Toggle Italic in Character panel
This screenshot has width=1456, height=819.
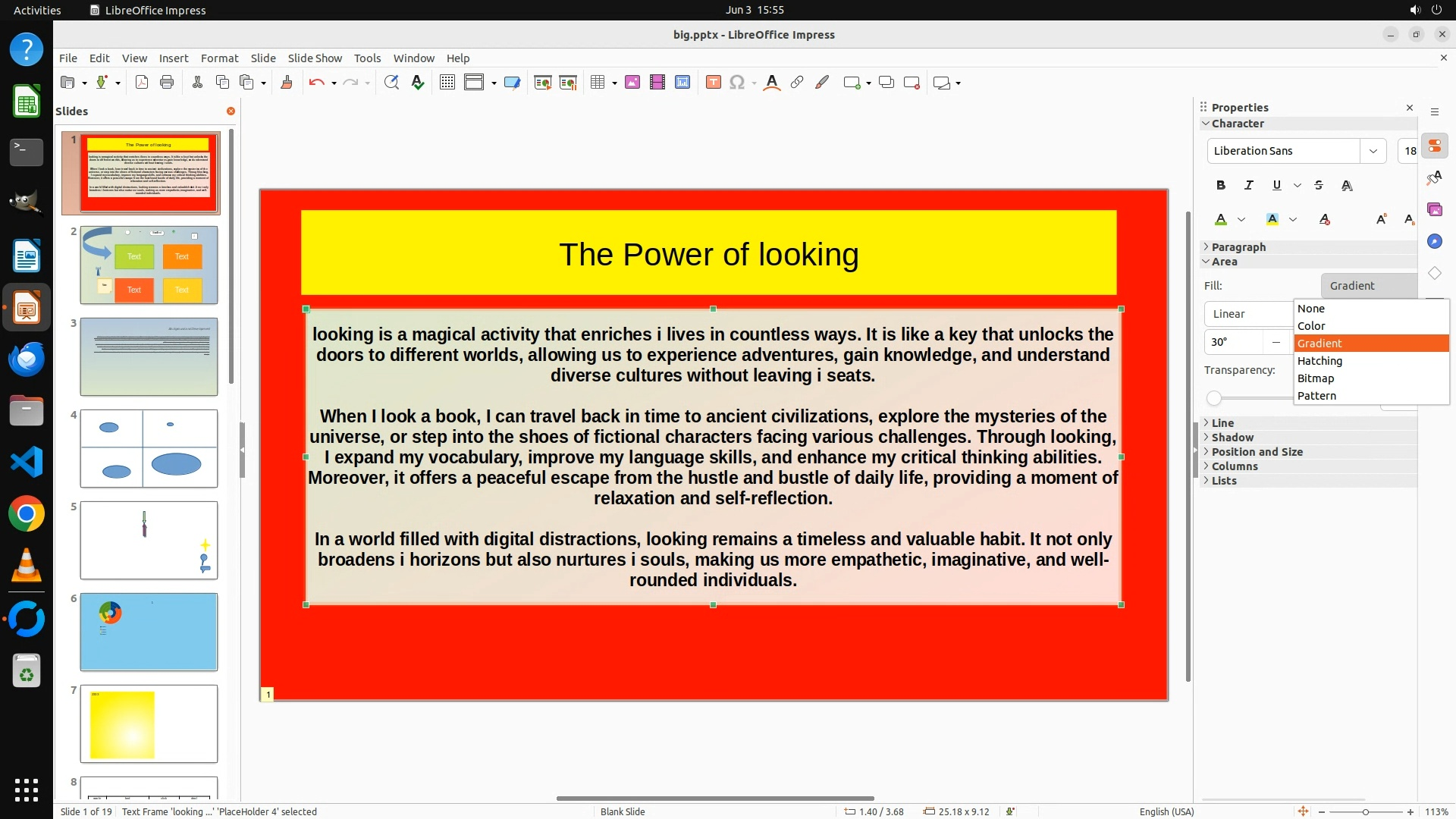(x=1249, y=185)
